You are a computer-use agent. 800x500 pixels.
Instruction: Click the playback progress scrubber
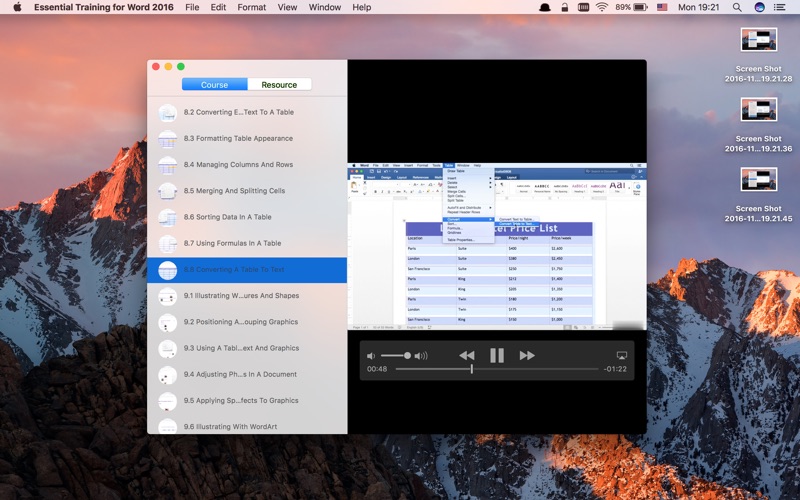[x=471, y=369]
